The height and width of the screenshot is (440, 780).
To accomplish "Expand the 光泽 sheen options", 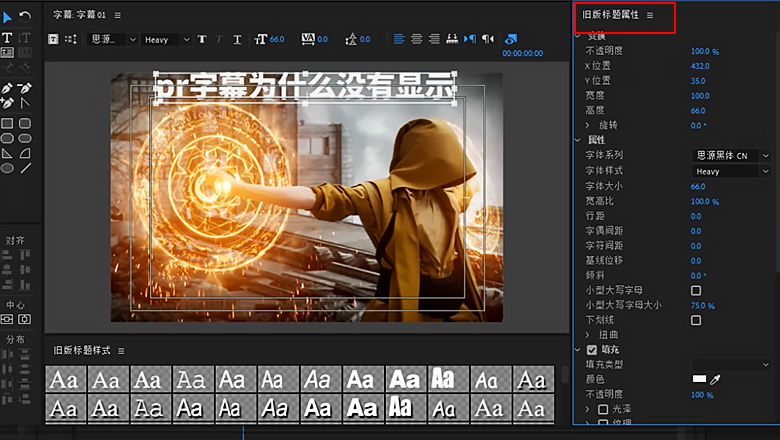I will pos(587,409).
